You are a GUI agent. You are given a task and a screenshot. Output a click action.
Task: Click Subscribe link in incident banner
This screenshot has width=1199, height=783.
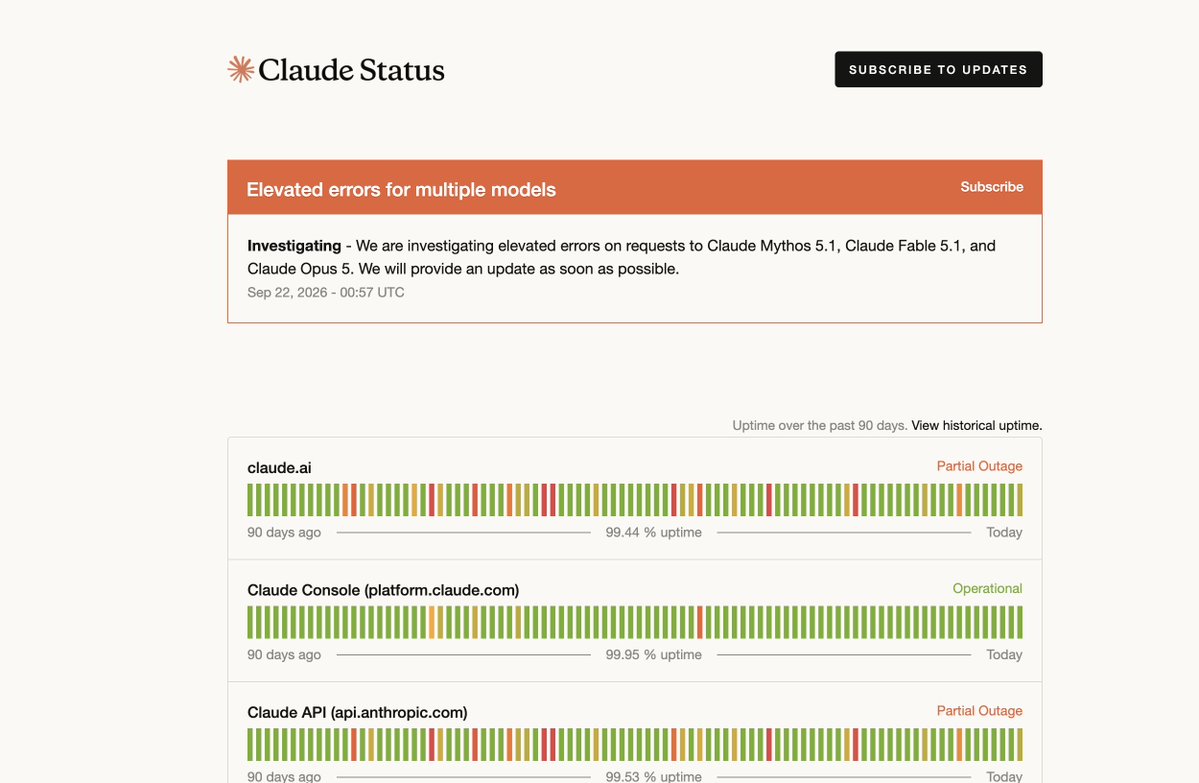click(x=992, y=187)
